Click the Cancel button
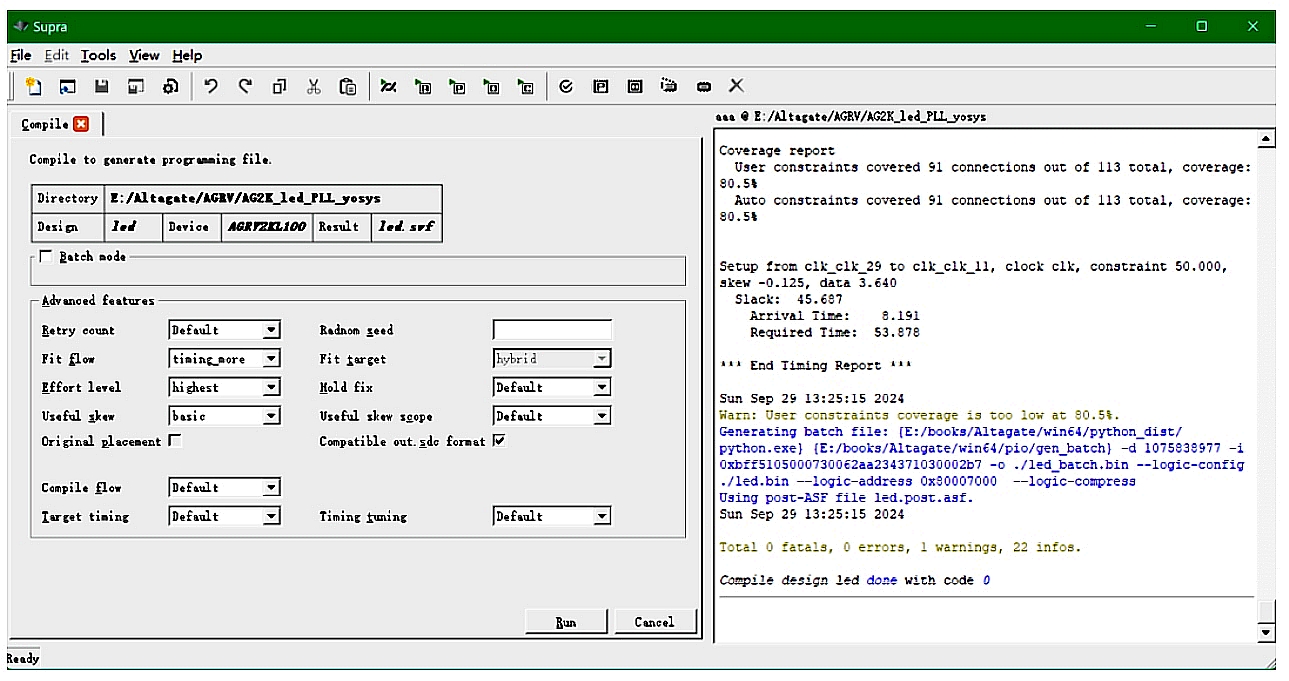The width and height of the screenshot is (1289, 681). pyautogui.click(x=654, y=622)
